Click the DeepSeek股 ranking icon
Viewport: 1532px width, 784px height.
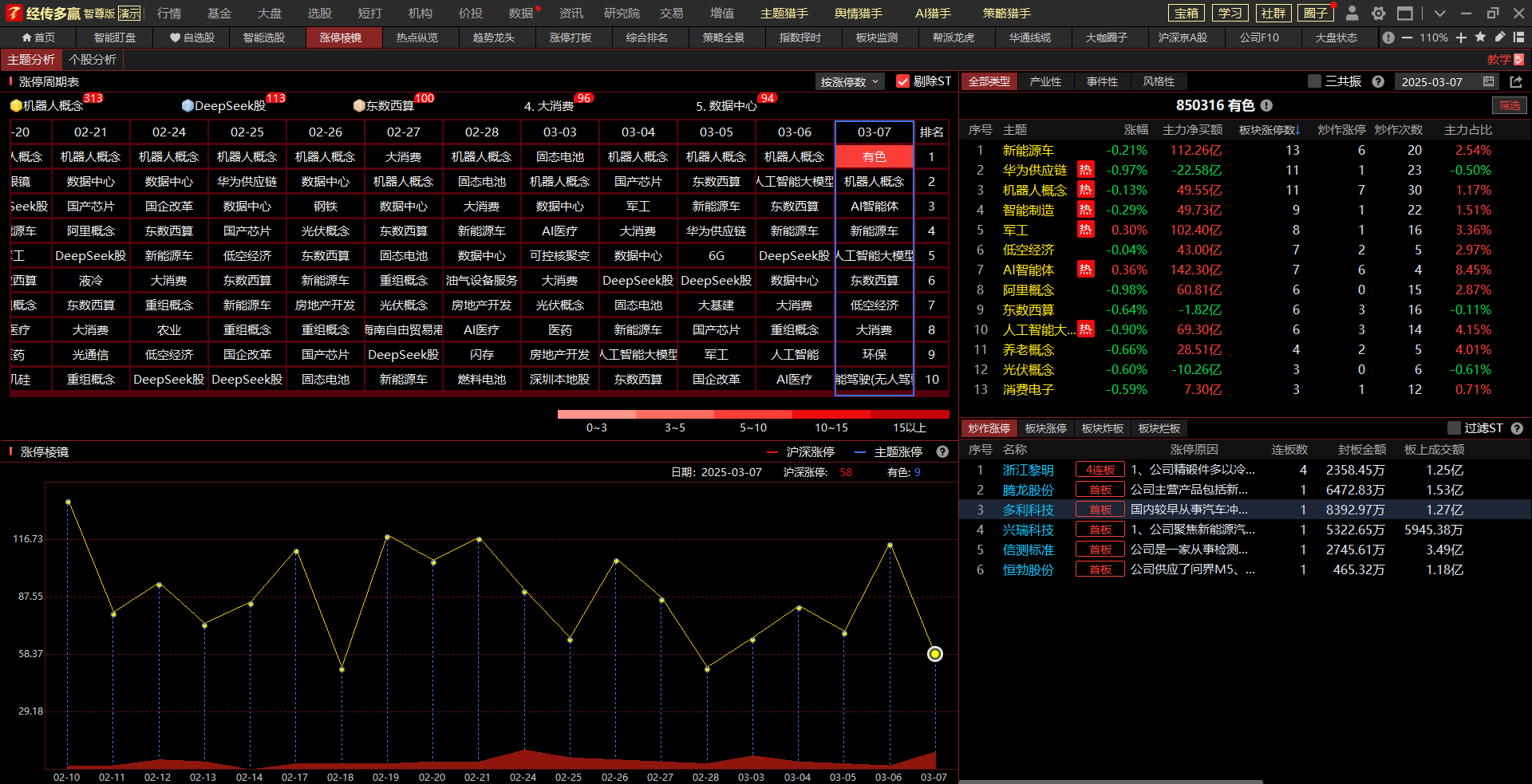click(188, 105)
